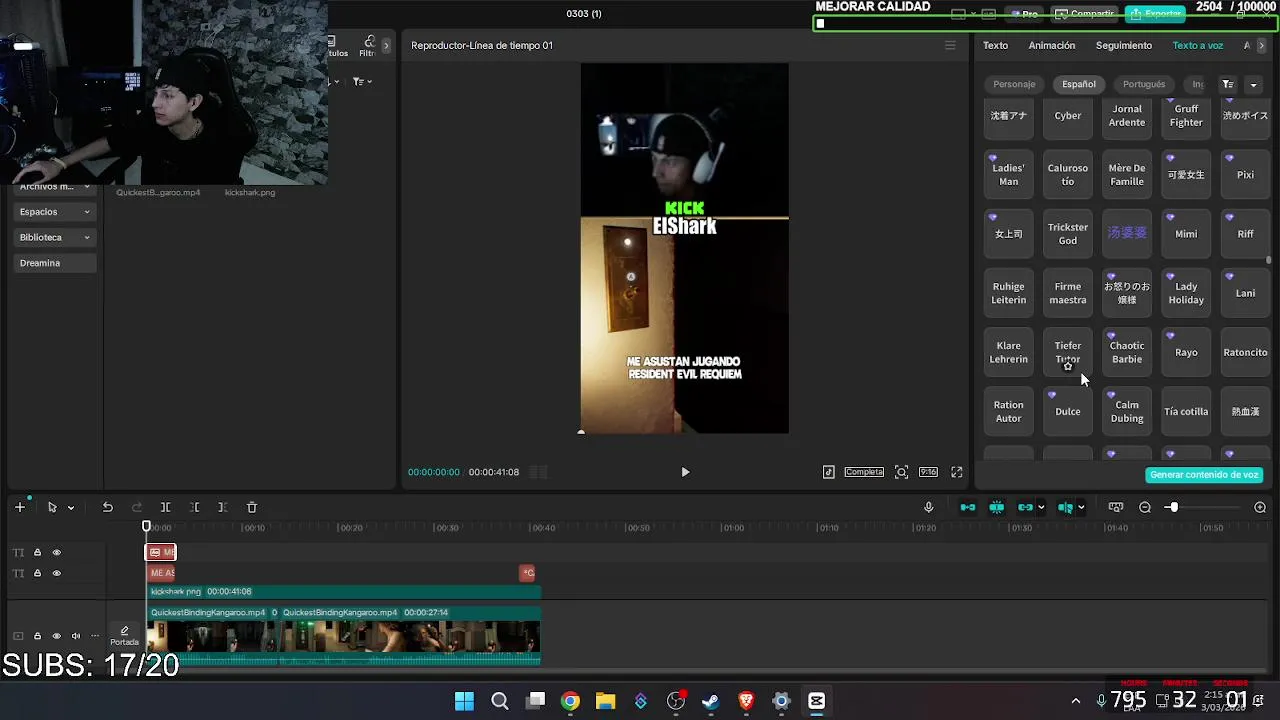Open more options for the main video track
The height and width of the screenshot is (720, 1280).
[93, 636]
